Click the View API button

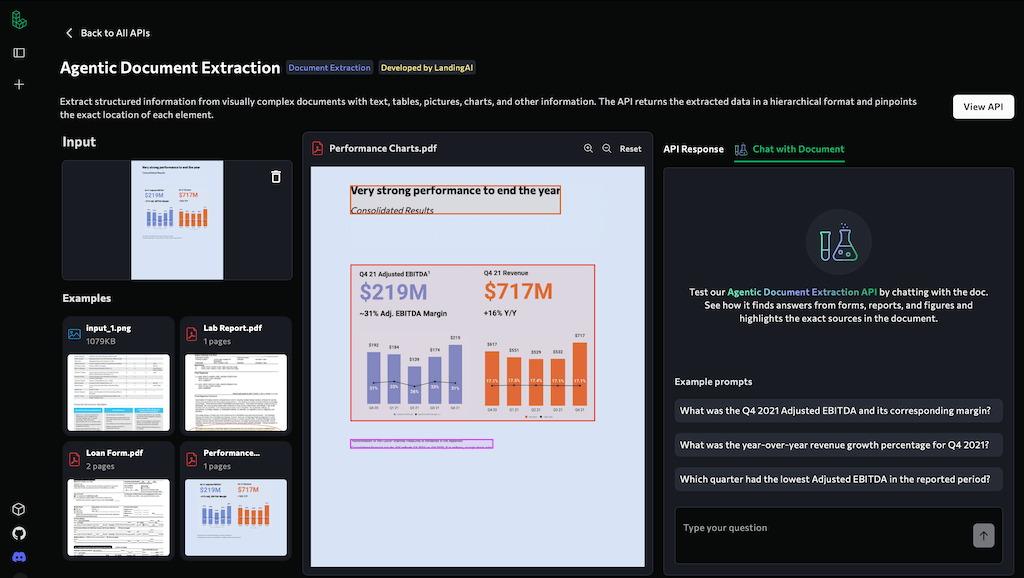983,107
